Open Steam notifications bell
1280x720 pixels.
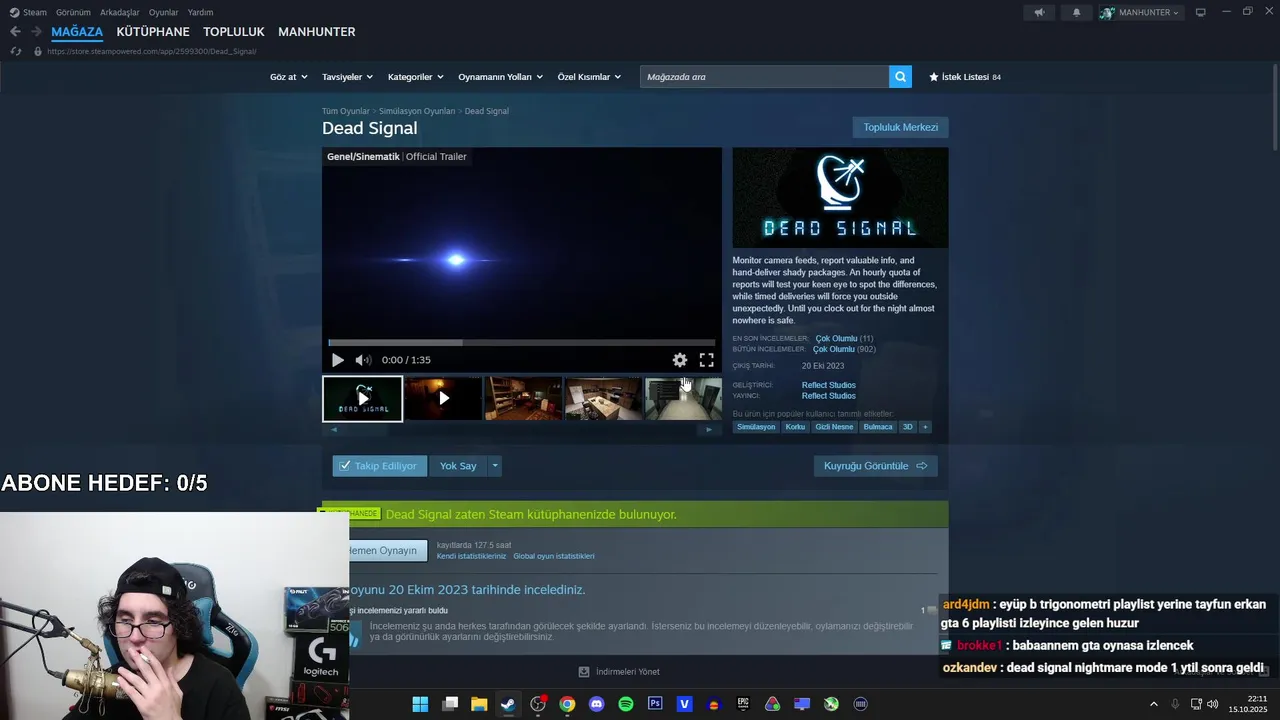[1077, 12]
